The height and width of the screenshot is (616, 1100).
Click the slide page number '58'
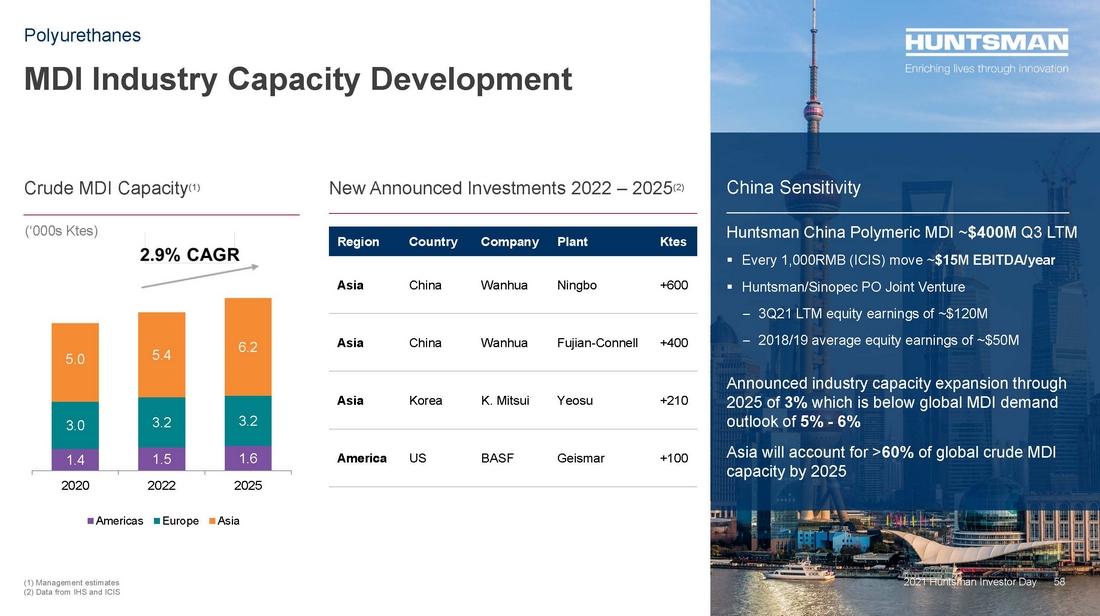[x=1059, y=582]
